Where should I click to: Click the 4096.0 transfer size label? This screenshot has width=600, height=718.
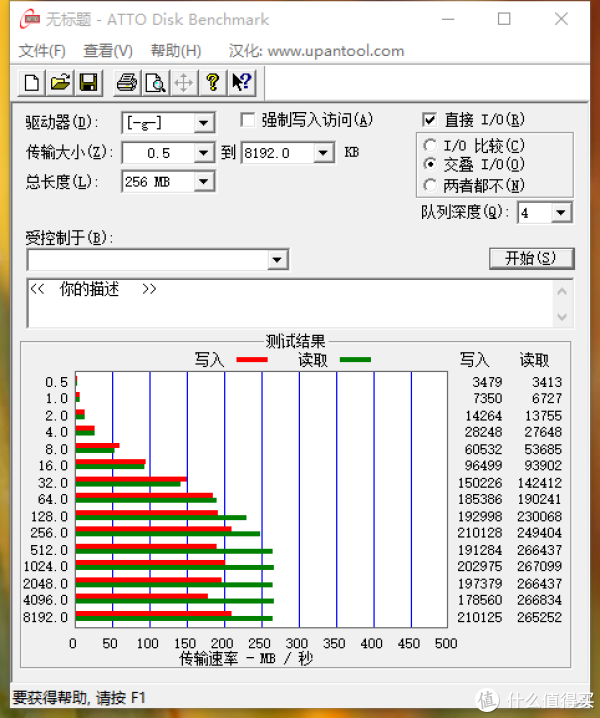(46, 600)
